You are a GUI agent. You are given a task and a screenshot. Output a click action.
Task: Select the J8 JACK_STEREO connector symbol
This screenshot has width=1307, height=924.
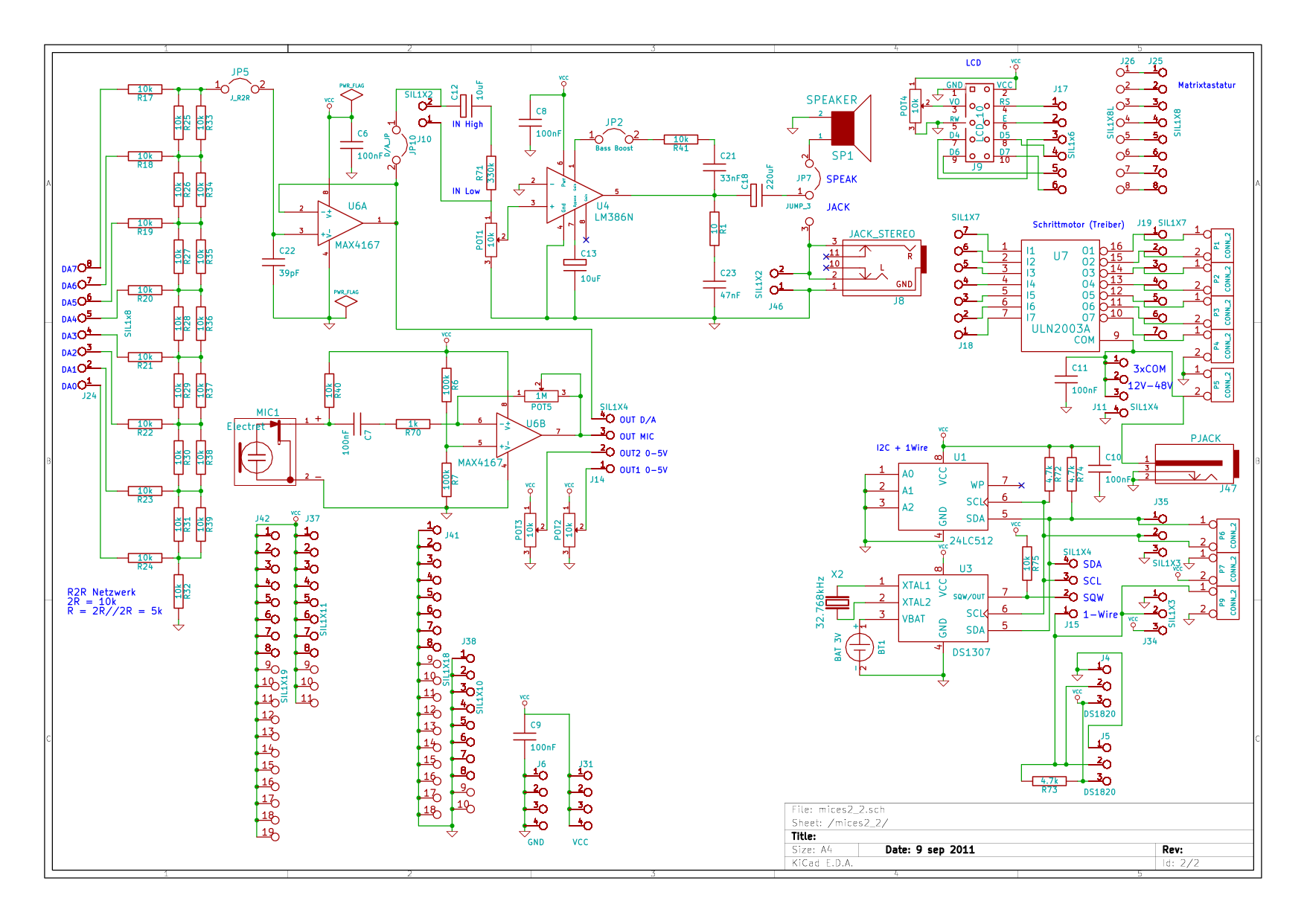pos(884,267)
